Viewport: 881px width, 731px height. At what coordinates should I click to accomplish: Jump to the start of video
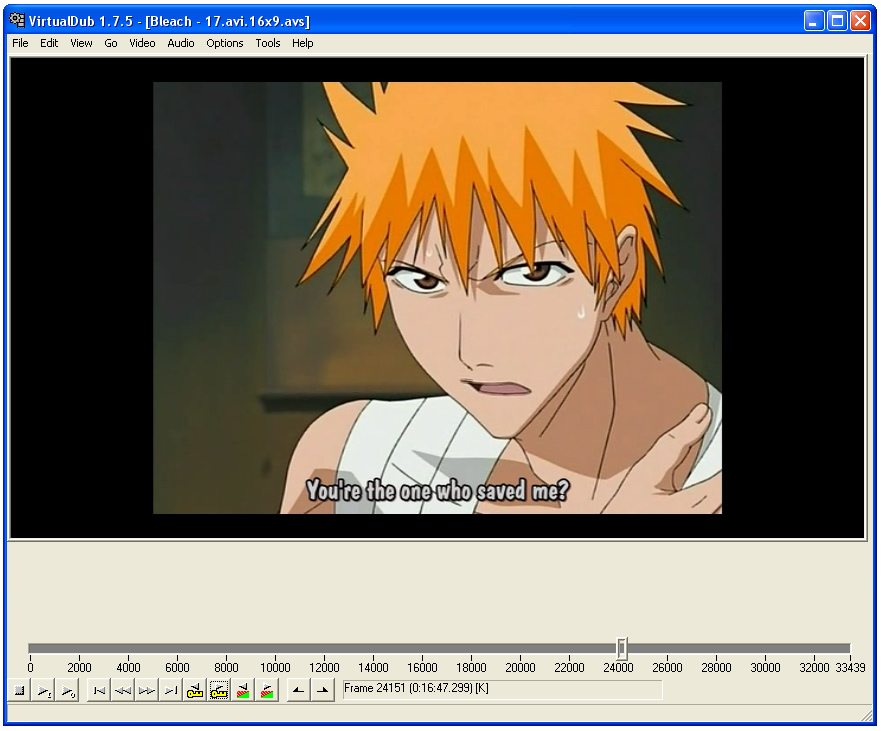click(x=99, y=691)
